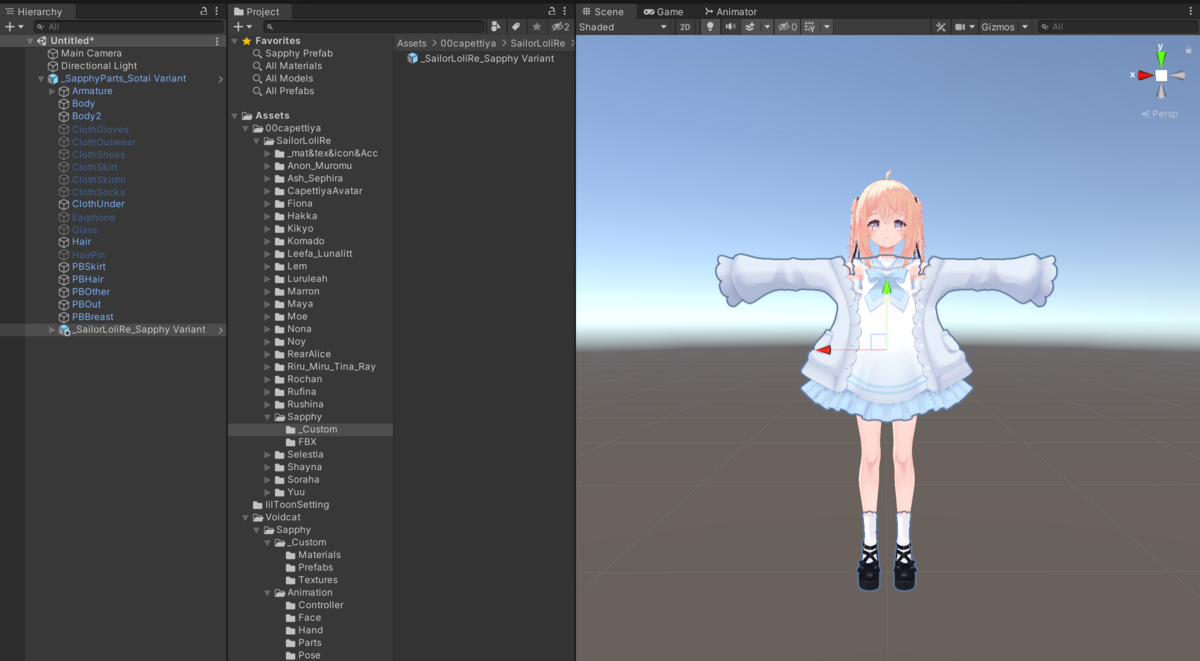Select the Body2 object in Hierarchy
The width and height of the screenshot is (1200, 661).
(86, 116)
